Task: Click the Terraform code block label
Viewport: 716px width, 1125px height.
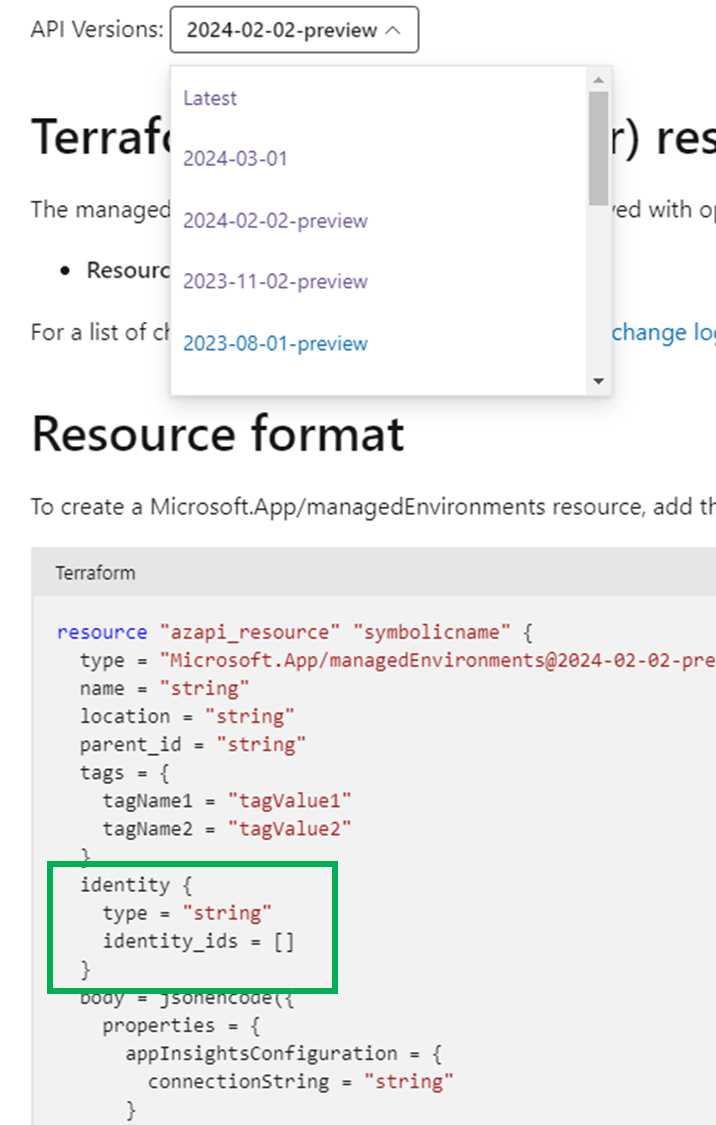Action: coord(95,573)
